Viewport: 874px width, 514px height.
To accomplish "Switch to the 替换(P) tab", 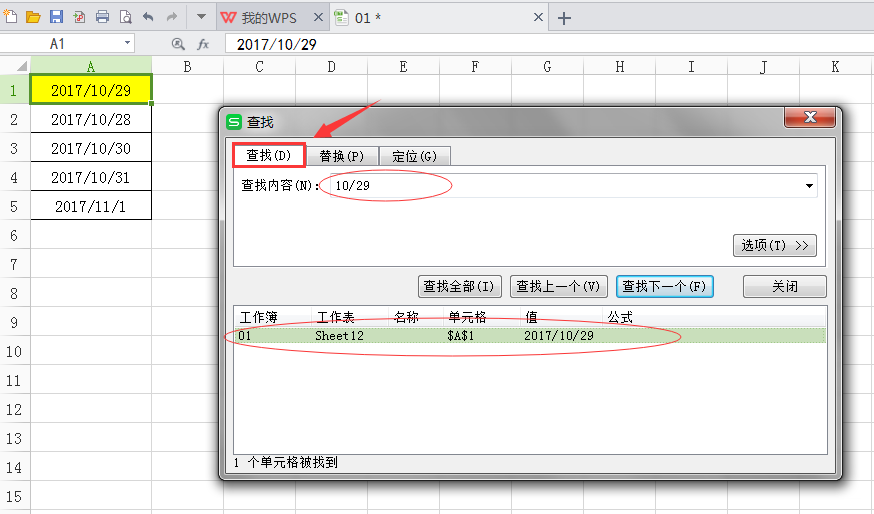I will (341, 156).
